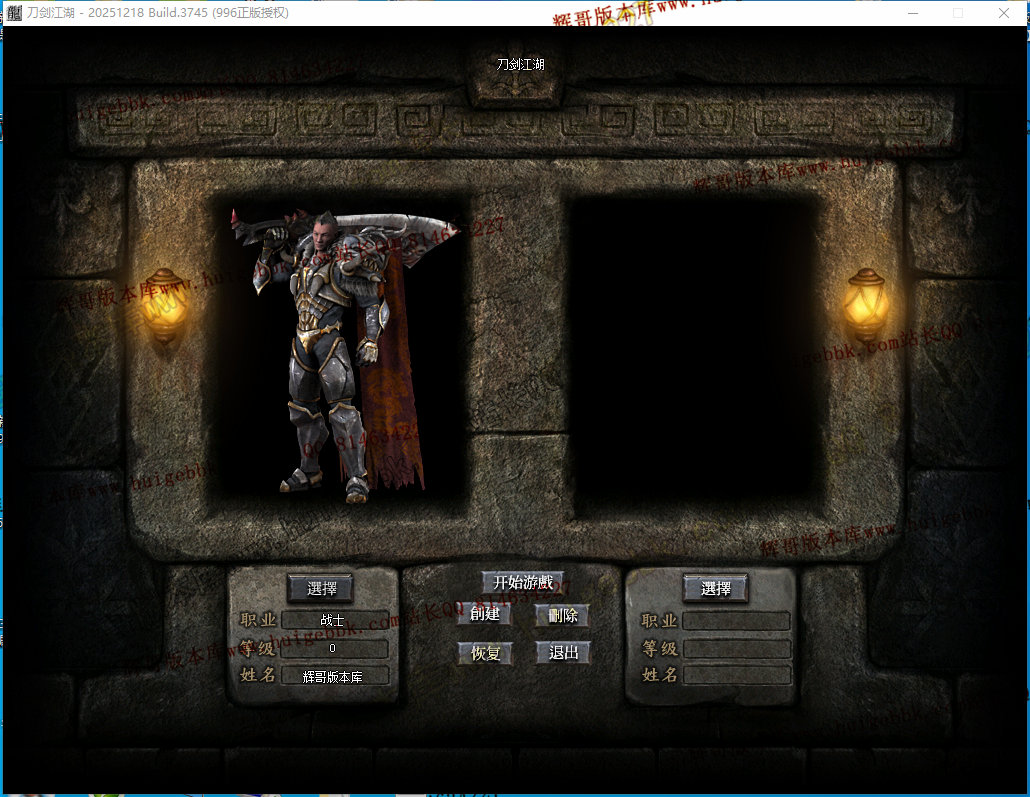
Task: Minimize the 刀剑江湖 game window
Action: (x=912, y=13)
